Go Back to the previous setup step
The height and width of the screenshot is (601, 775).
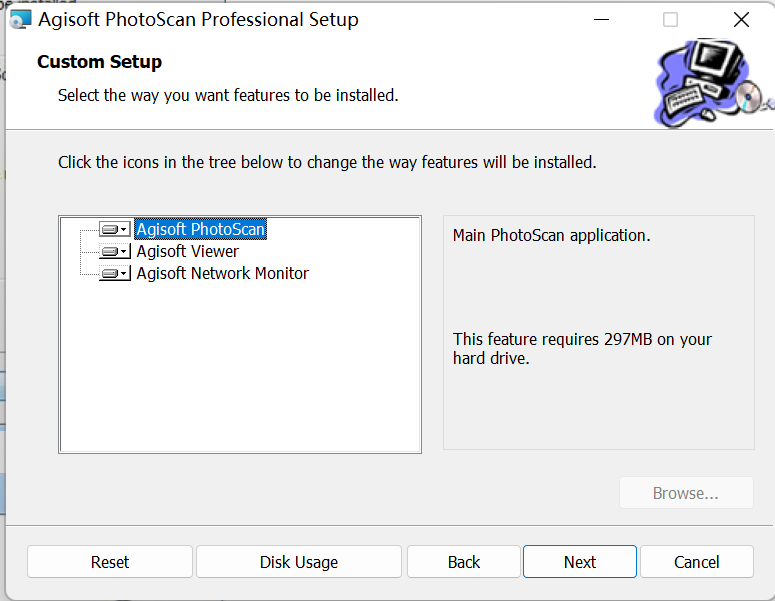(x=464, y=562)
